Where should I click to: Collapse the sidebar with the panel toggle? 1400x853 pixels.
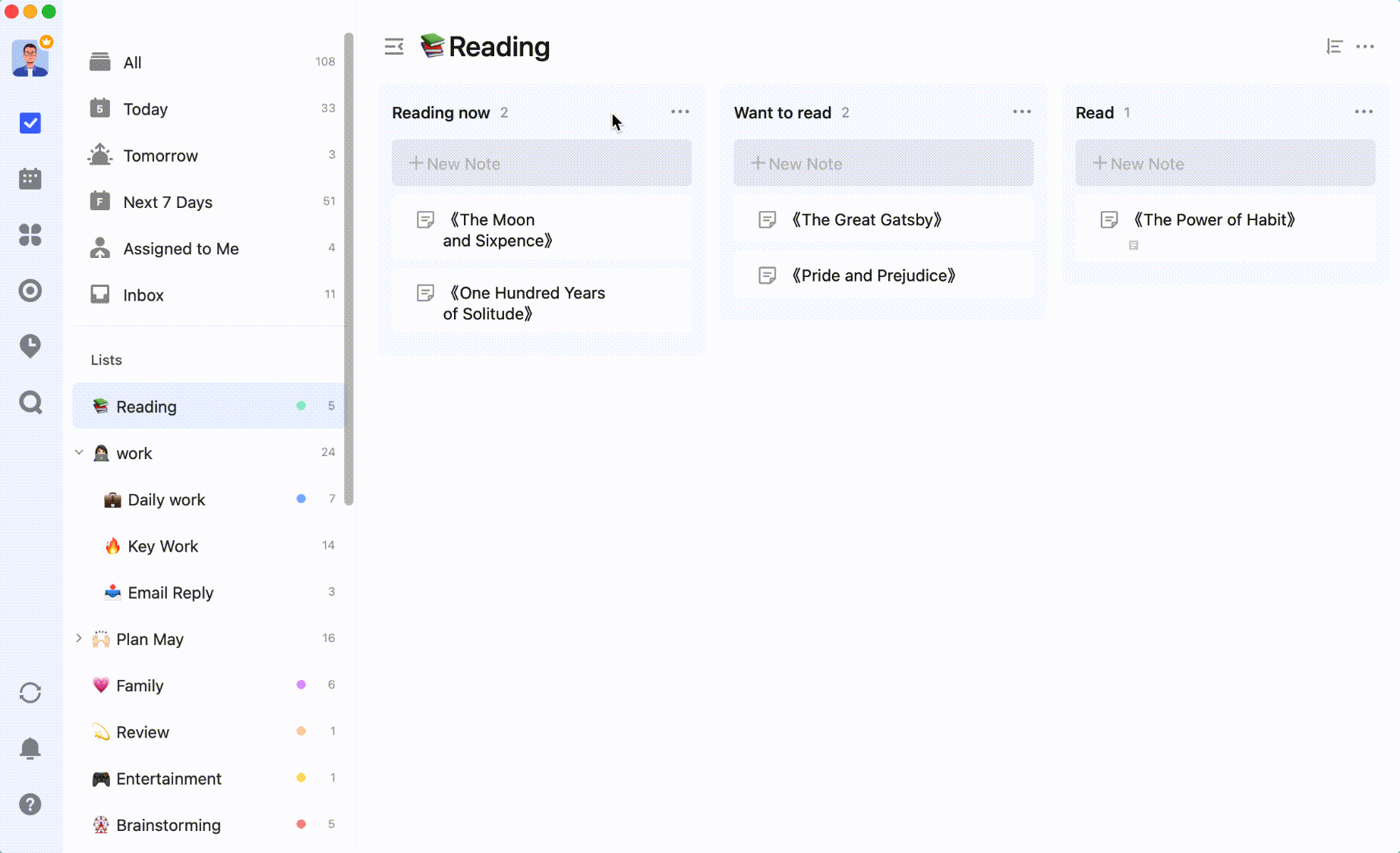pyautogui.click(x=394, y=46)
